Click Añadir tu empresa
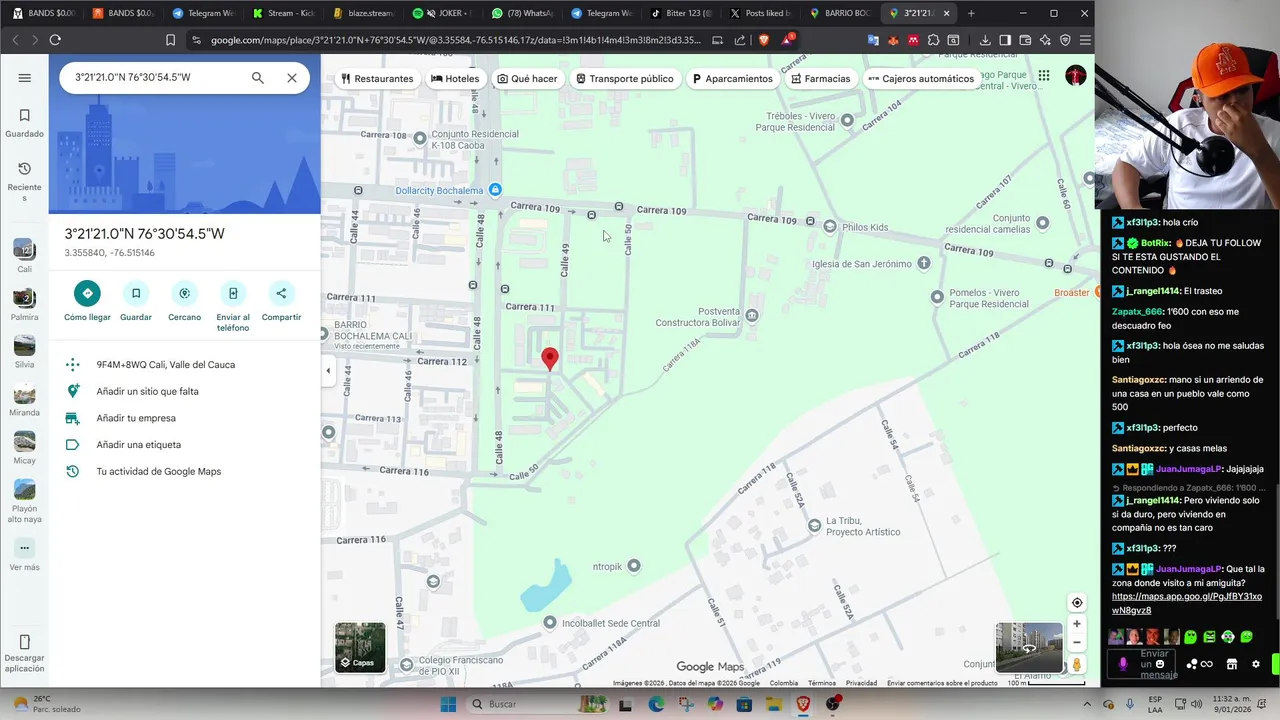1280x720 pixels. tap(184, 418)
